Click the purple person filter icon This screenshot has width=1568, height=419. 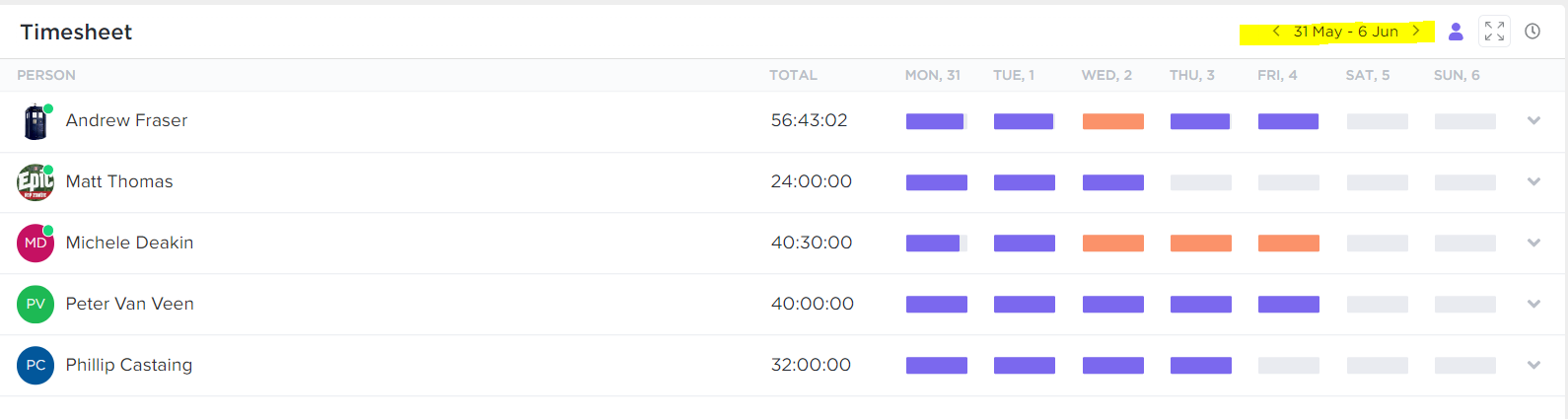pyautogui.click(x=1456, y=32)
